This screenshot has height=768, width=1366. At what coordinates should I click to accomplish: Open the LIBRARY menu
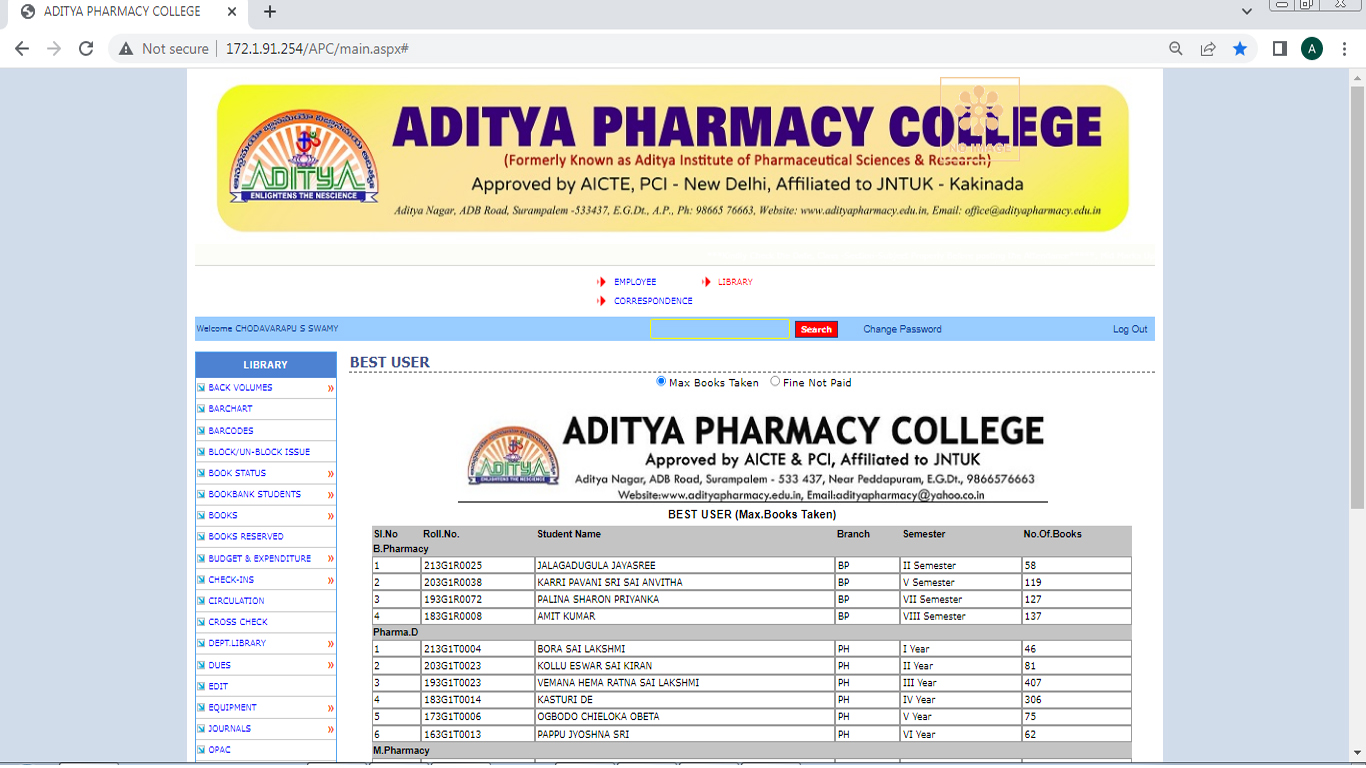pos(735,282)
